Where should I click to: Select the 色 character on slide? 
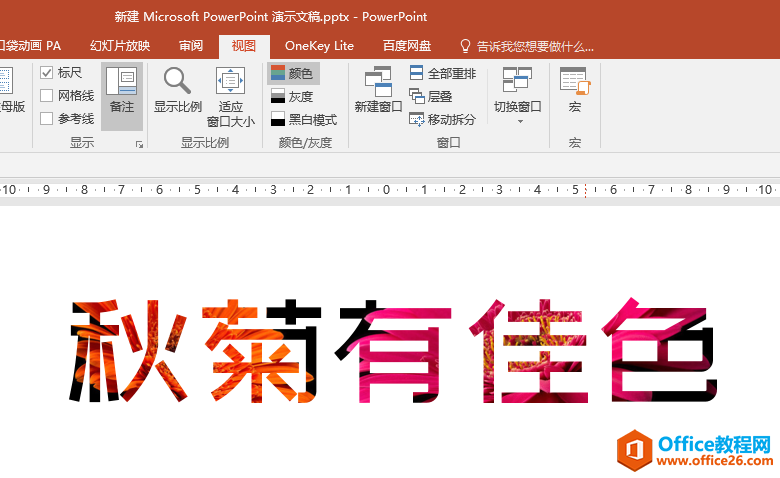[x=659, y=351]
